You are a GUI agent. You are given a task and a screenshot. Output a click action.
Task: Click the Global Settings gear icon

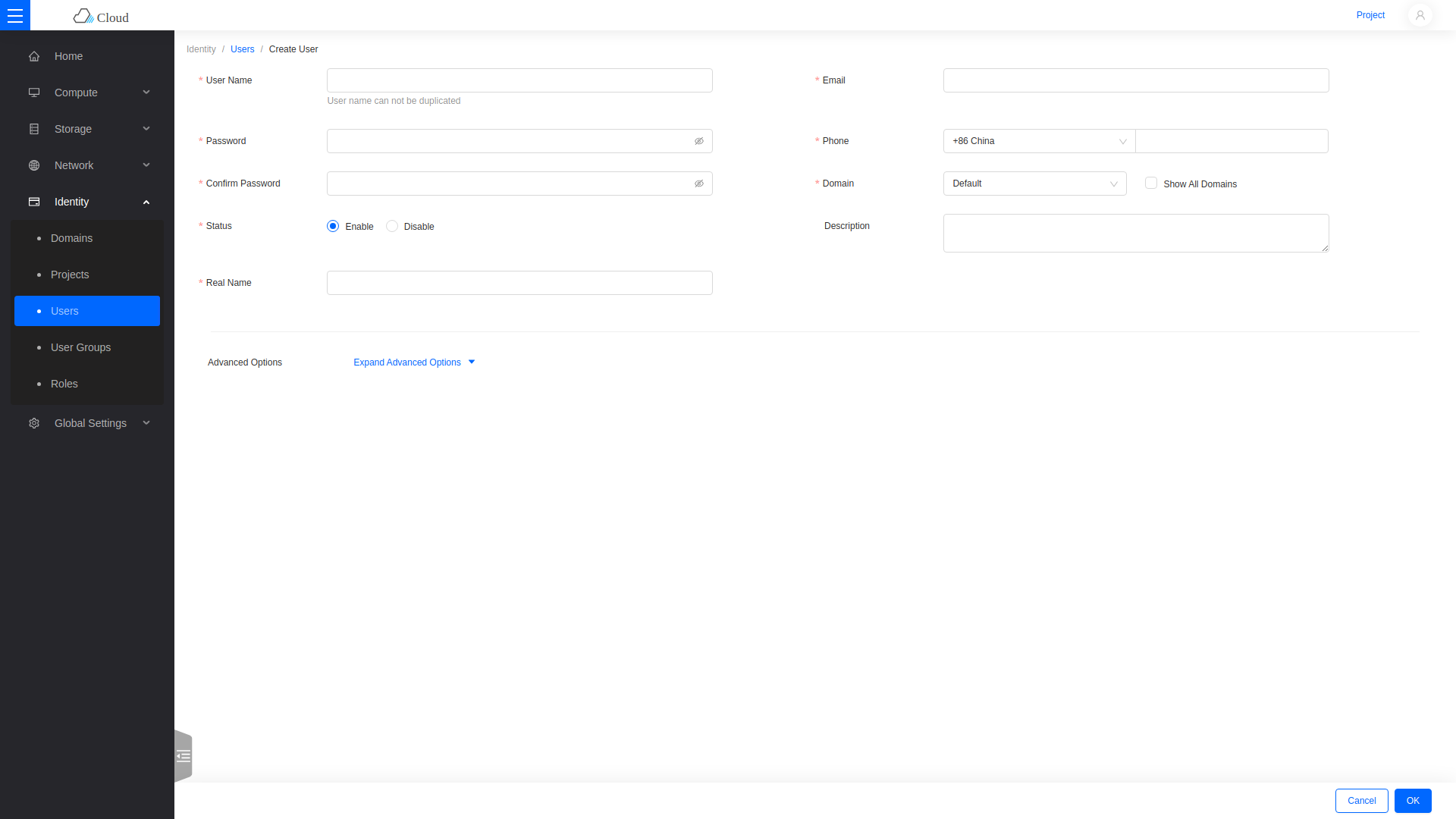point(34,423)
